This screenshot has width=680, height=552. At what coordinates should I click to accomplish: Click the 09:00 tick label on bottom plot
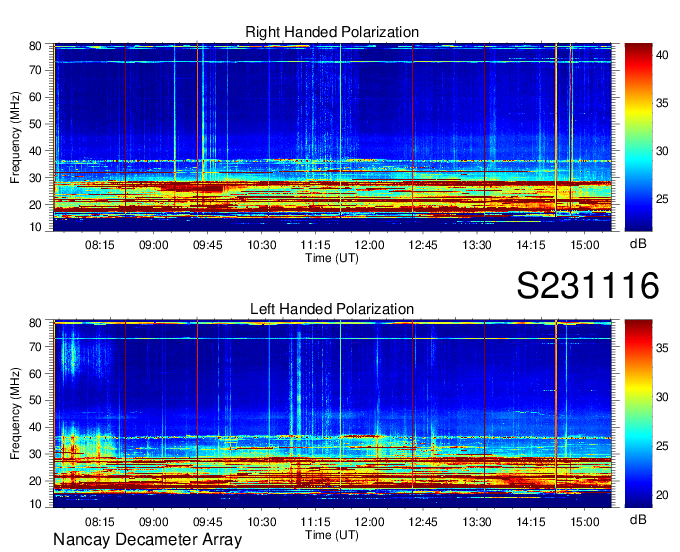(x=154, y=522)
